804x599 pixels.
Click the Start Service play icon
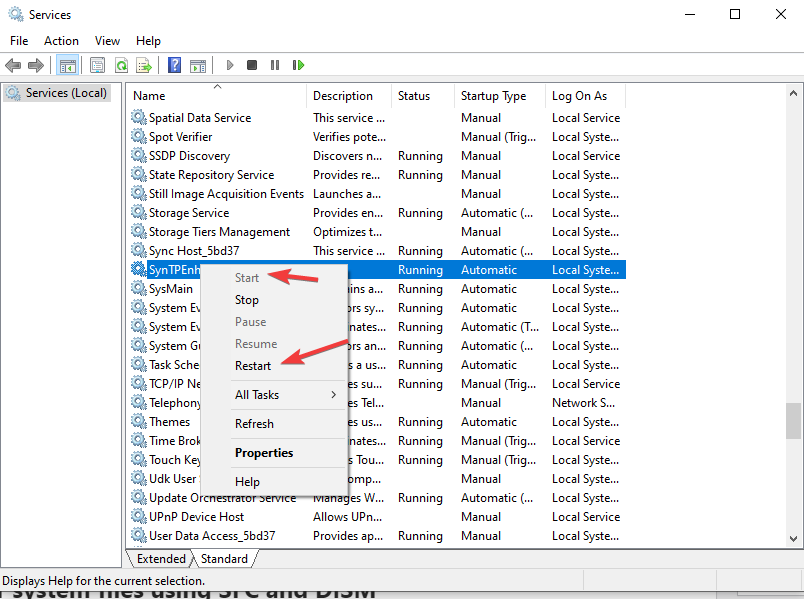230,65
